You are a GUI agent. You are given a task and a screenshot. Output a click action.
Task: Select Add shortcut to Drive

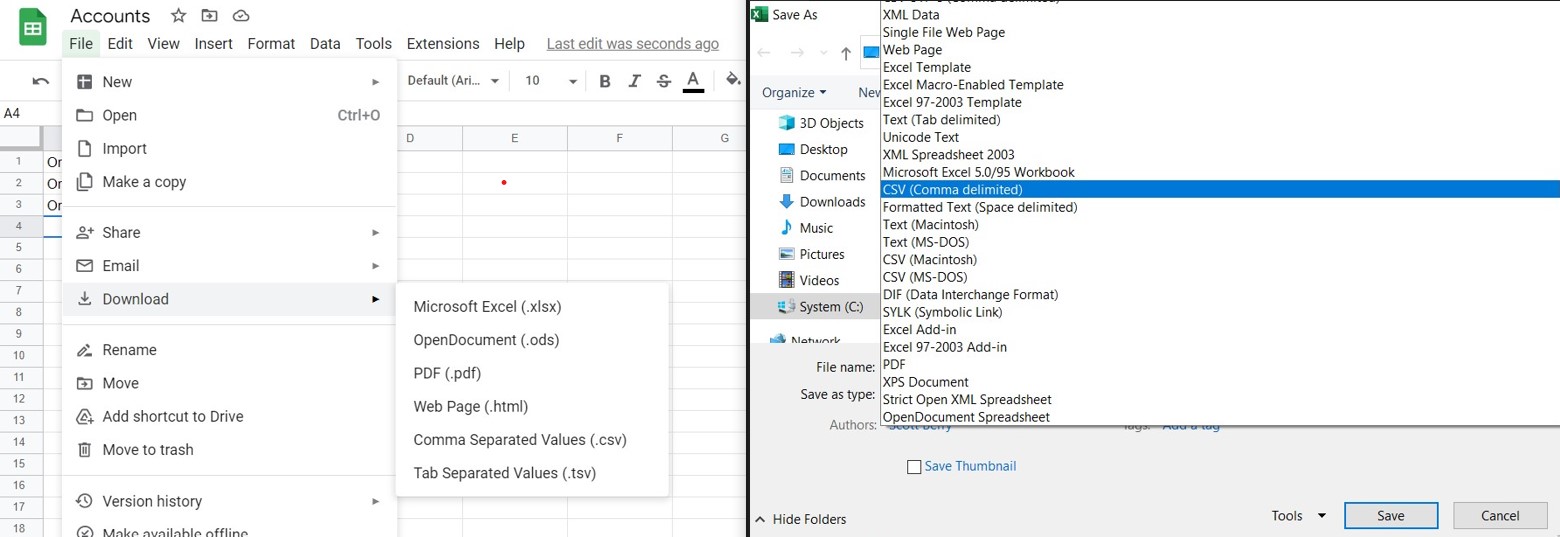coord(229,417)
